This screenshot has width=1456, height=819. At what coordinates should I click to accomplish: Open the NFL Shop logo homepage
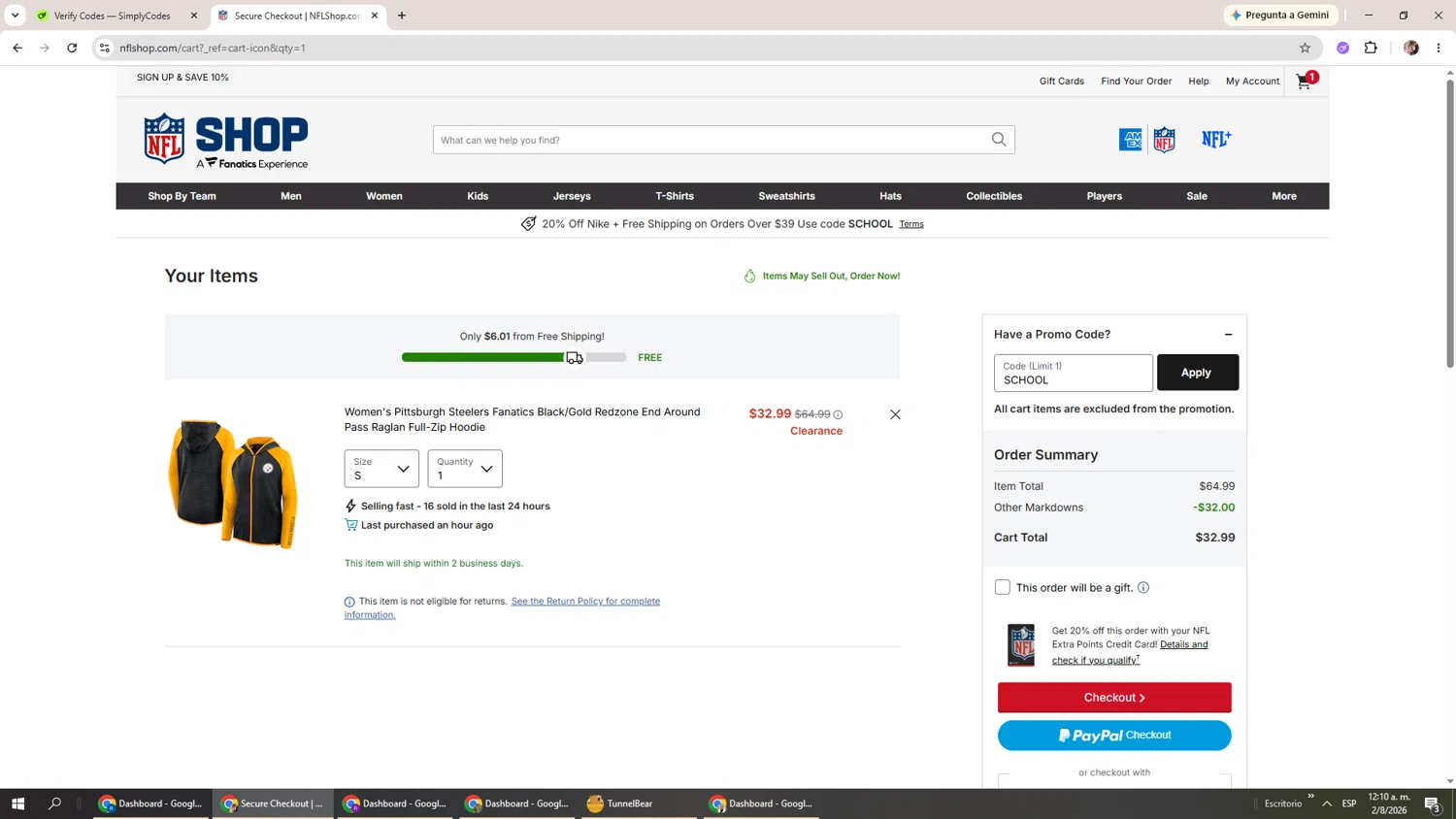coord(226,141)
